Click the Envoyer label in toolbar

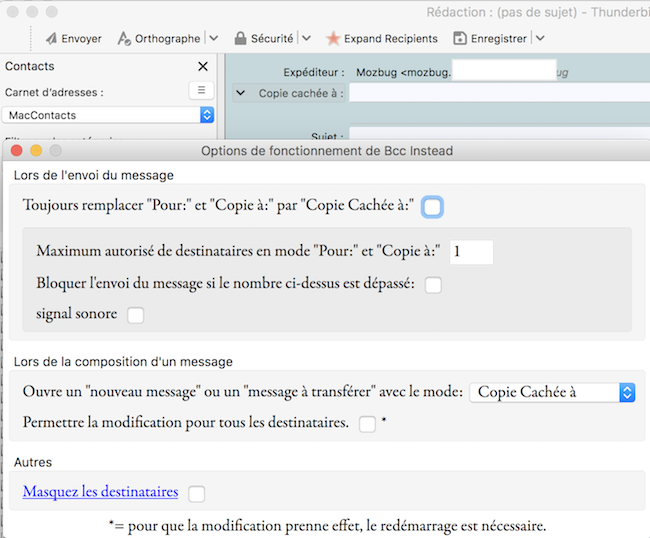click(81, 39)
